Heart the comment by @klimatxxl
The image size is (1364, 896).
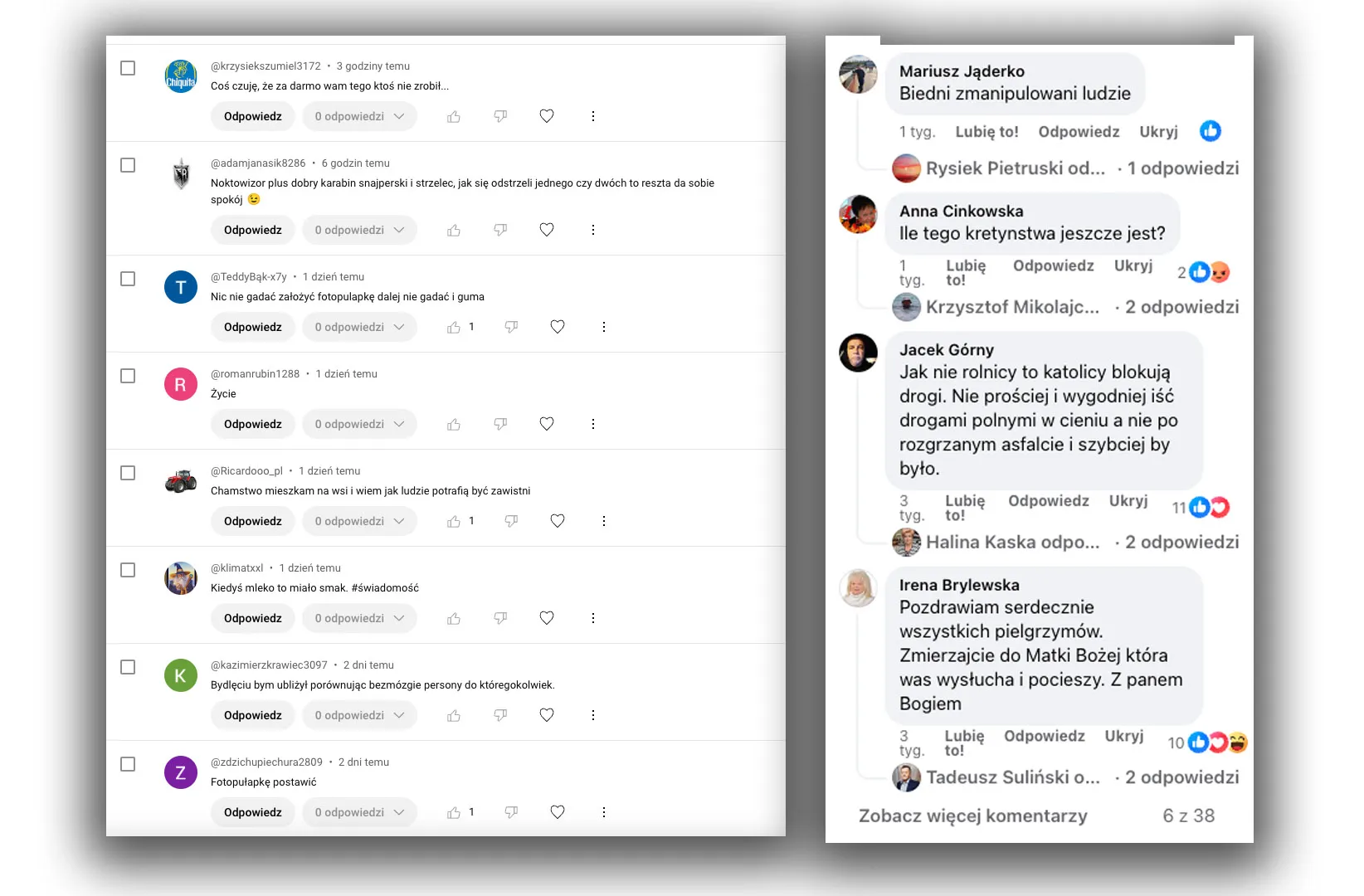click(547, 619)
